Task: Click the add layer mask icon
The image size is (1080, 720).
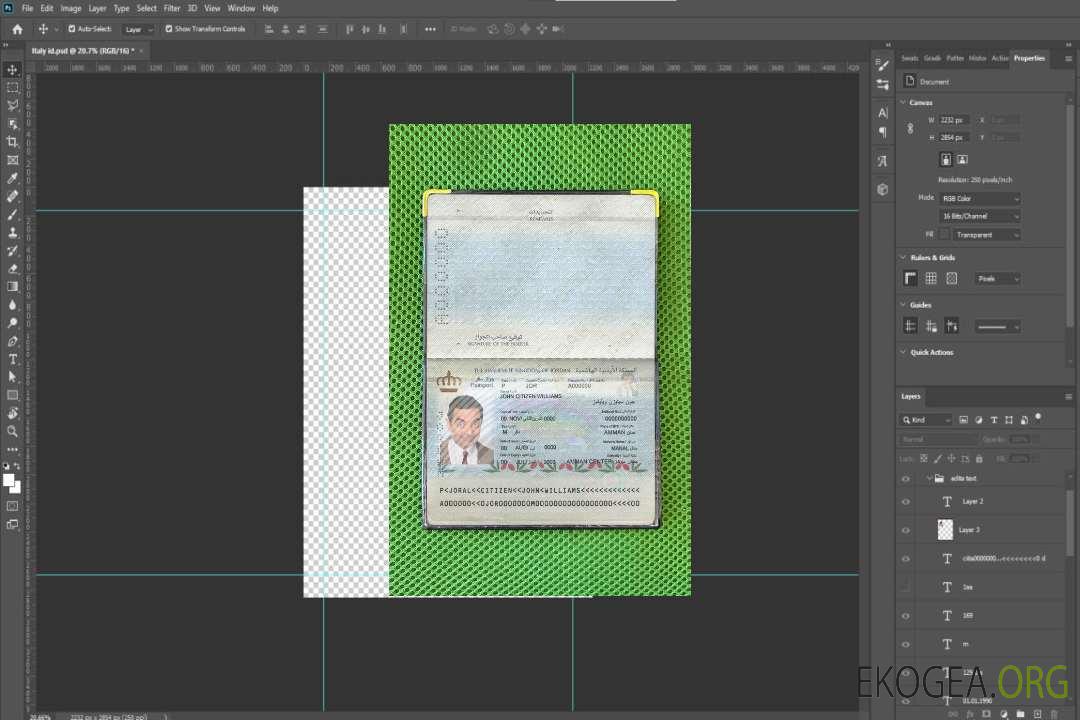Action: [986, 714]
